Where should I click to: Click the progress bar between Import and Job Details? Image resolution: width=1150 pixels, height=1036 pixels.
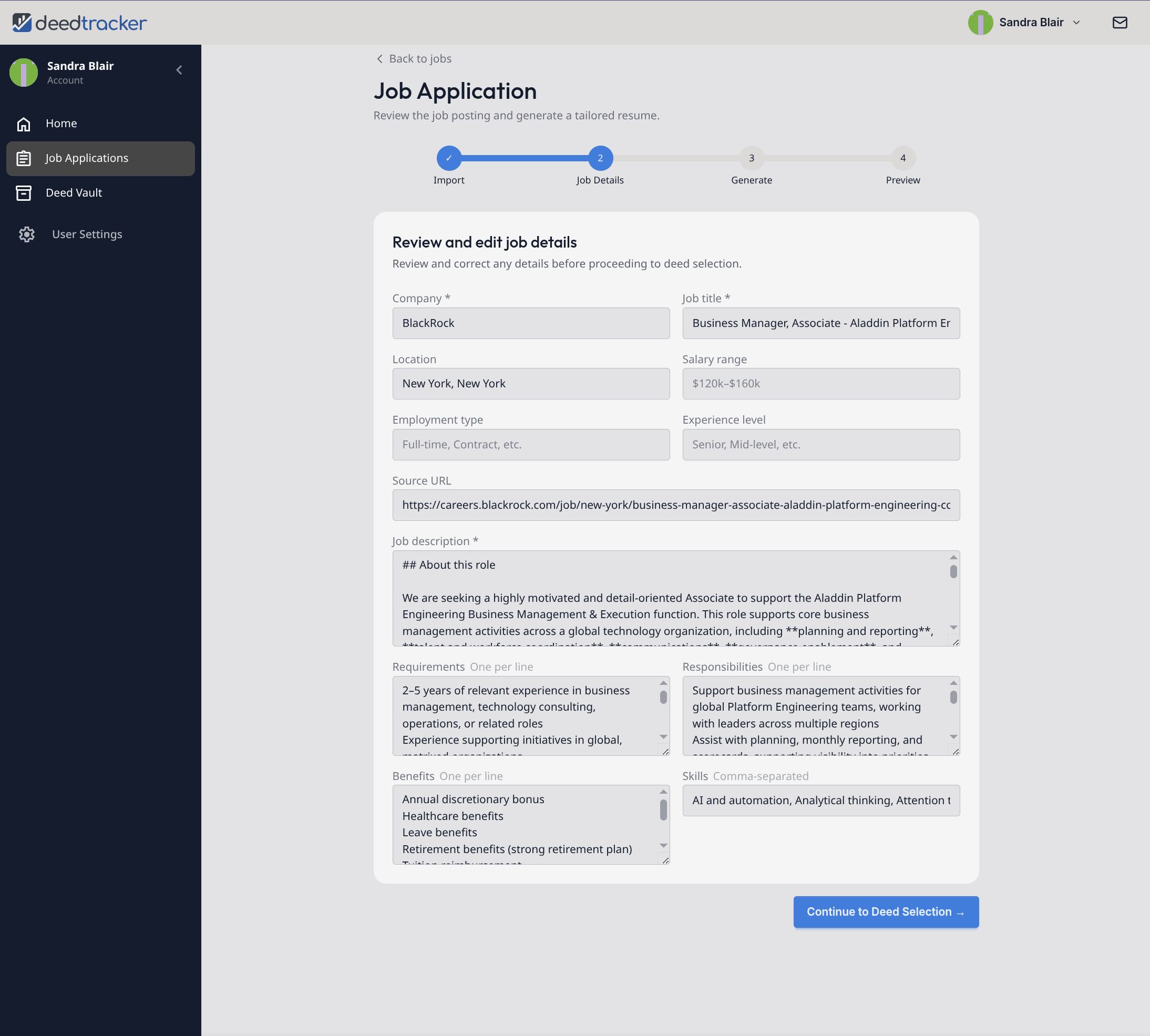coord(525,158)
